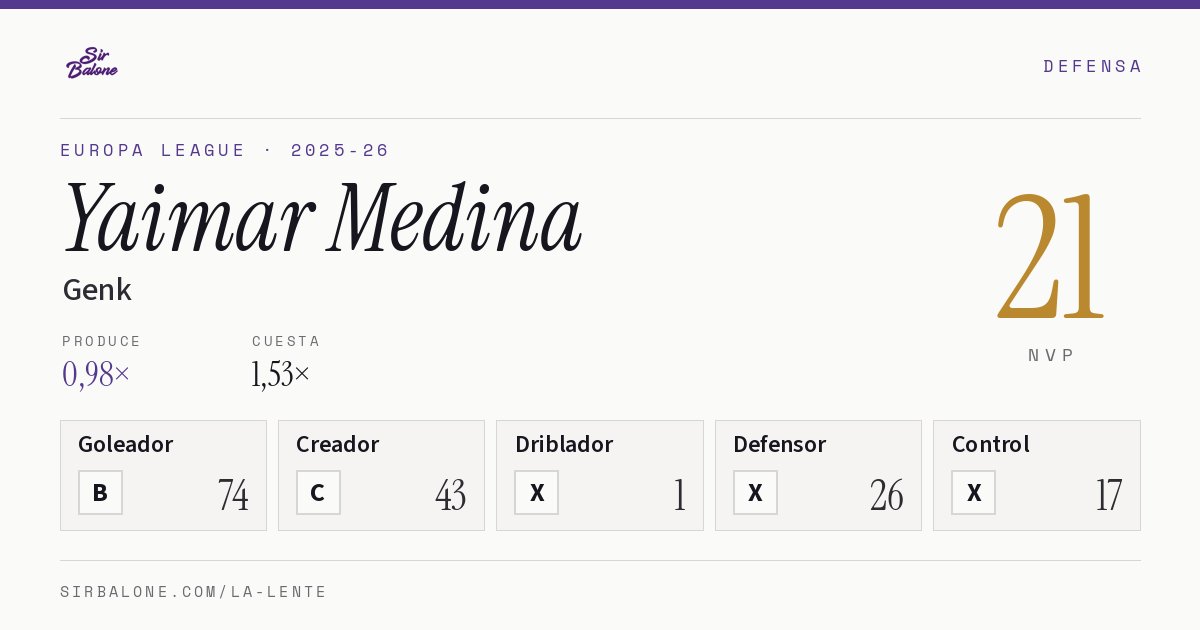Screen dimensions: 1200x630
Task: Click the Goleador score 74
Action: (x=233, y=495)
